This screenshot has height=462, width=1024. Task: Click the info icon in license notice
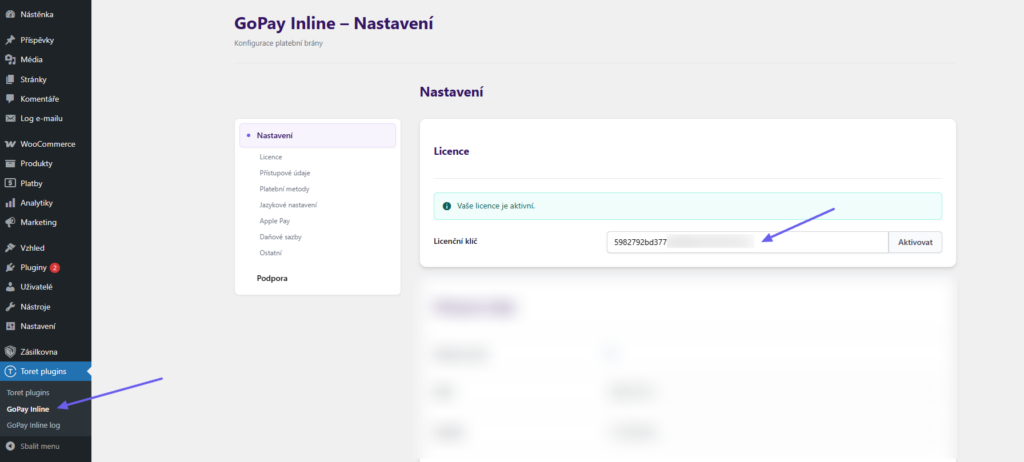click(447, 206)
